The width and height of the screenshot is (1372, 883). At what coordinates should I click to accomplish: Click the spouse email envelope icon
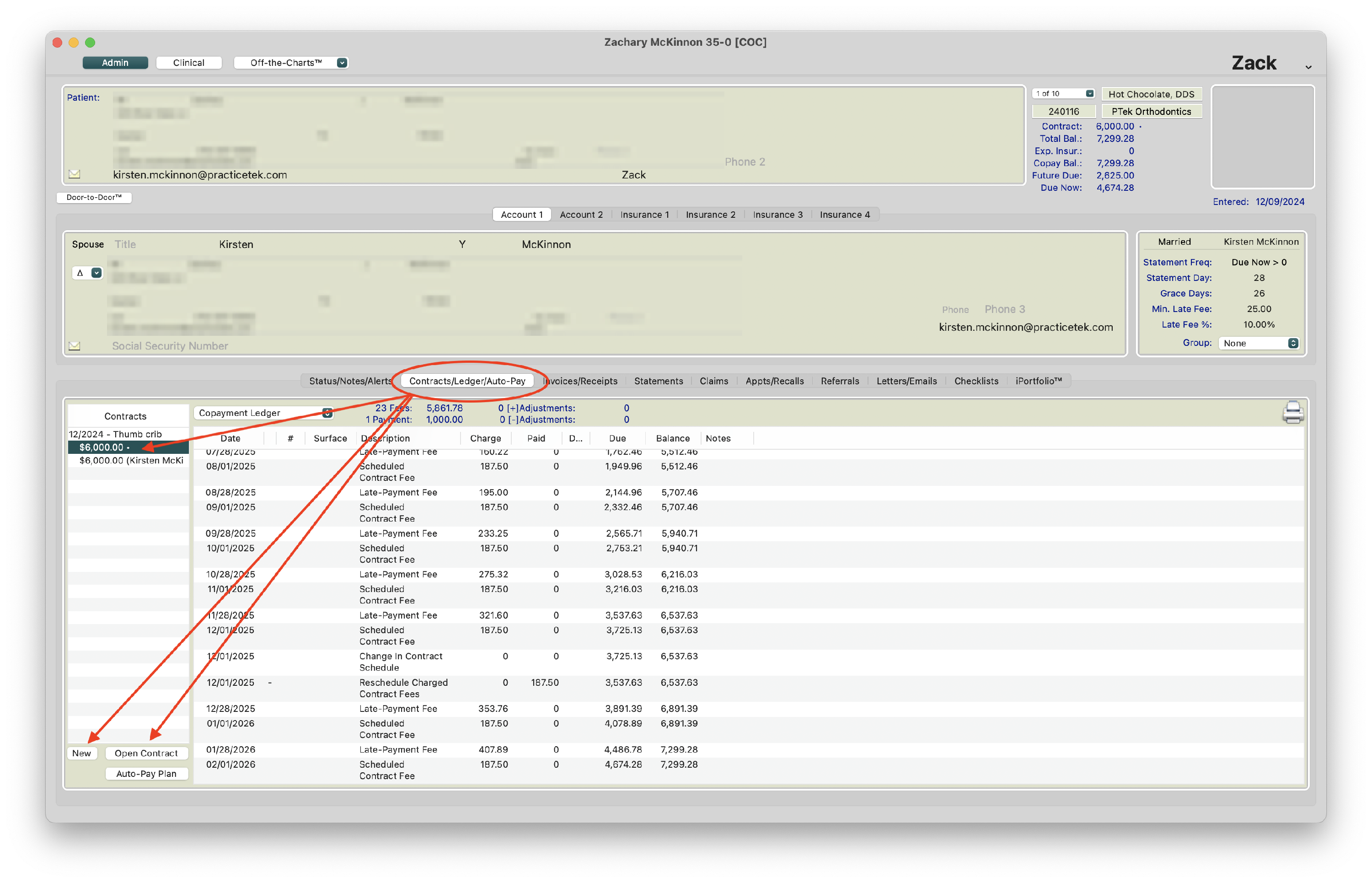(x=75, y=346)
